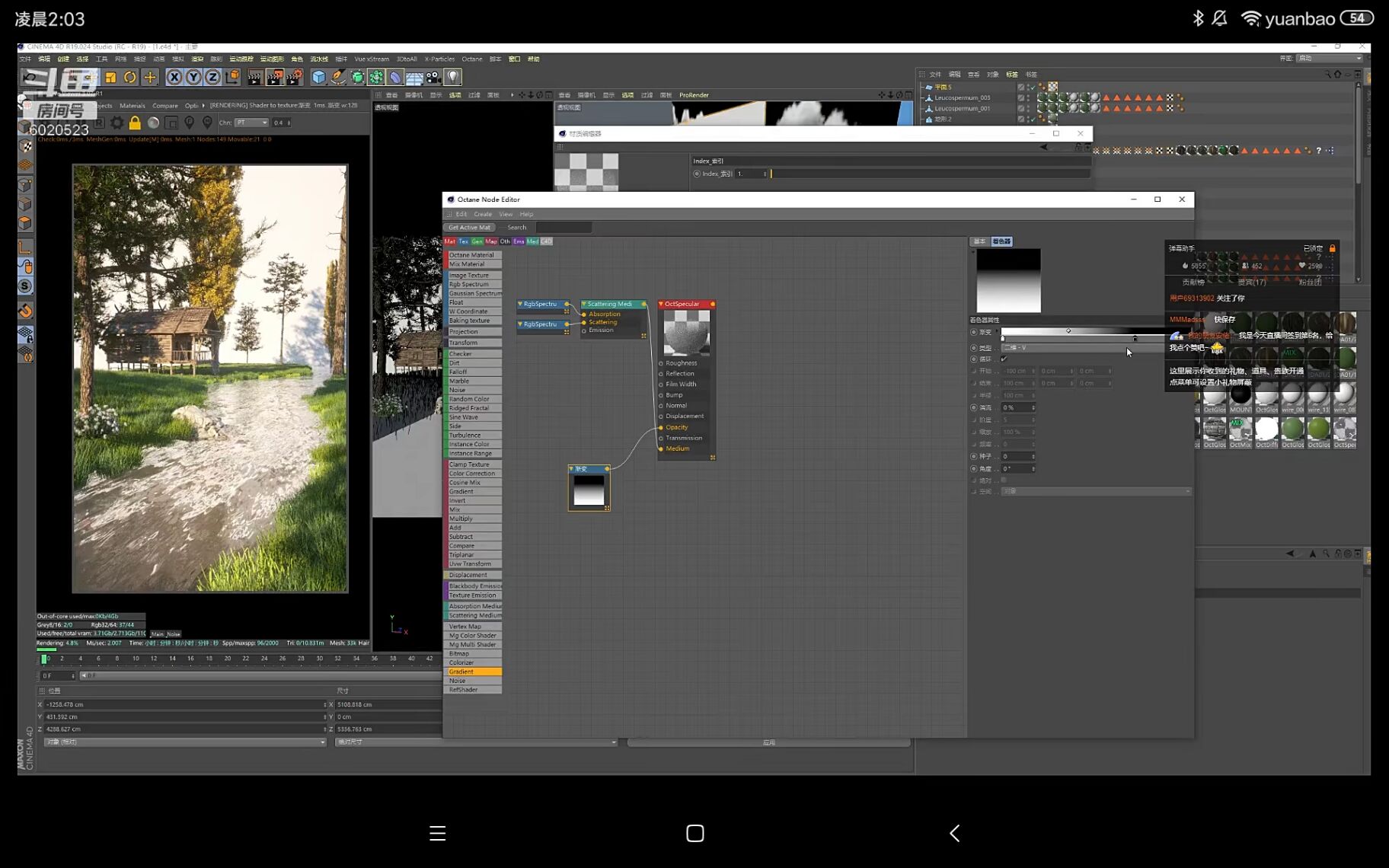The image size is (1389, 868).
Task: Open the Chn PT channel dropdown
Action: tap(251, 123)
